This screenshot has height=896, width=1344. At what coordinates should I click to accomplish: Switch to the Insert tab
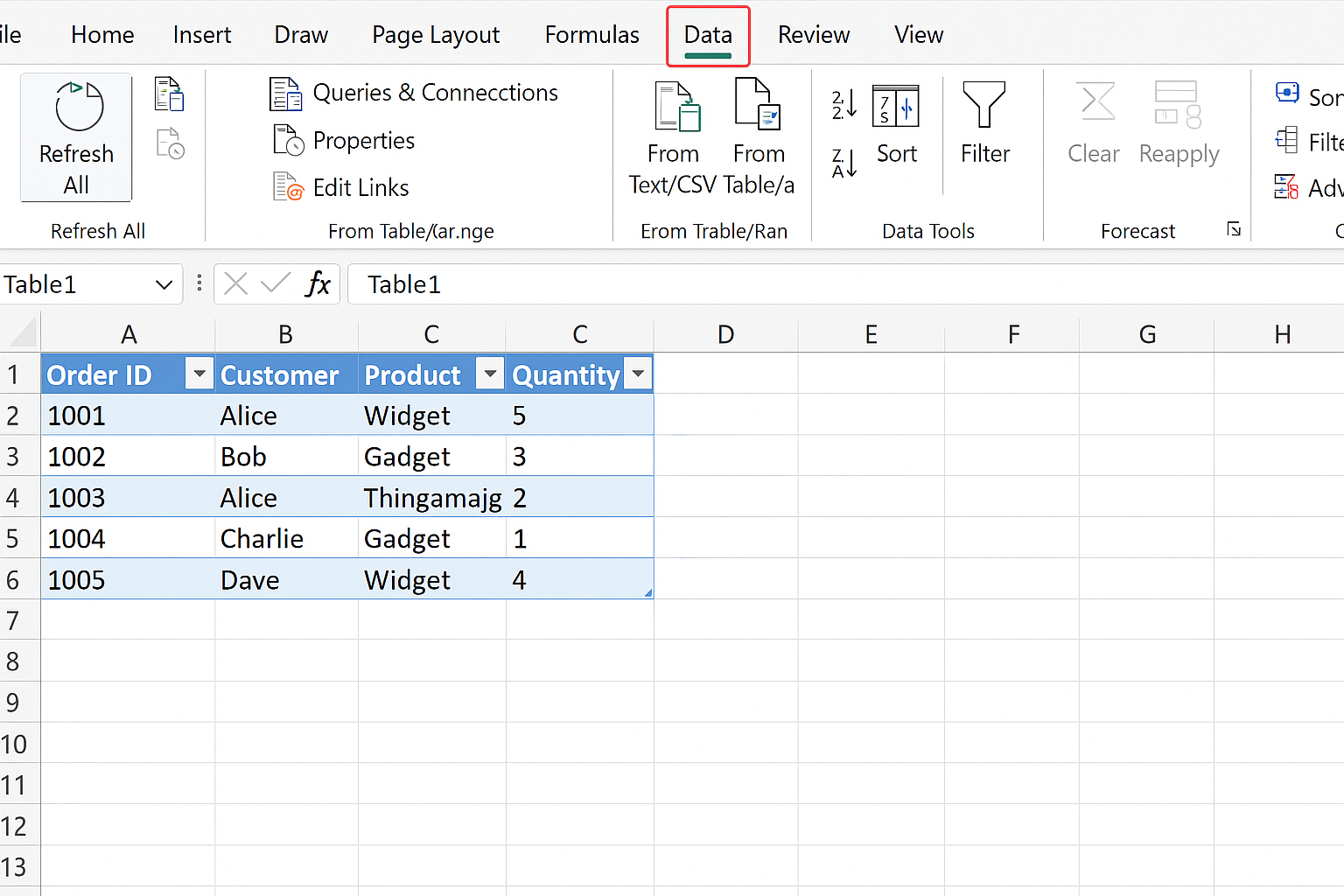coord(202,35)
